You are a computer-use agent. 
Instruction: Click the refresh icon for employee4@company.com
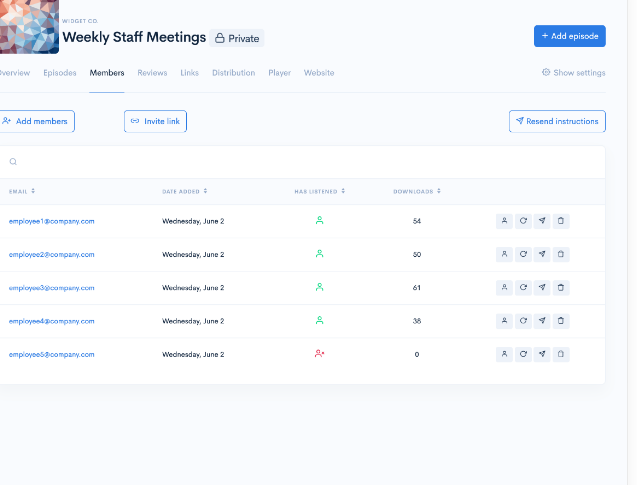click(x=523, y=321)
